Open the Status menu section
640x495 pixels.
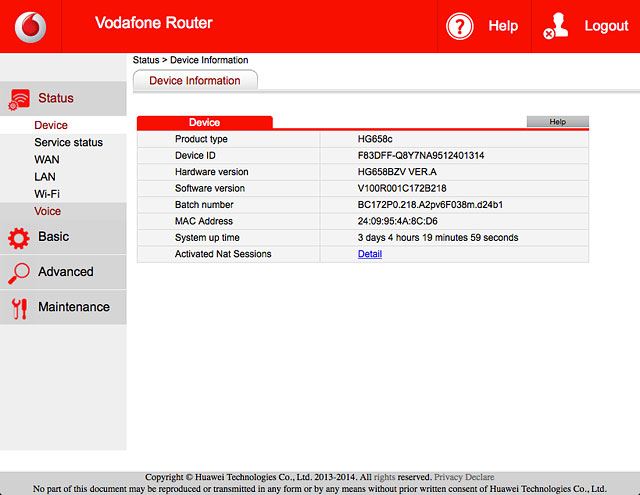click(63, 98)
